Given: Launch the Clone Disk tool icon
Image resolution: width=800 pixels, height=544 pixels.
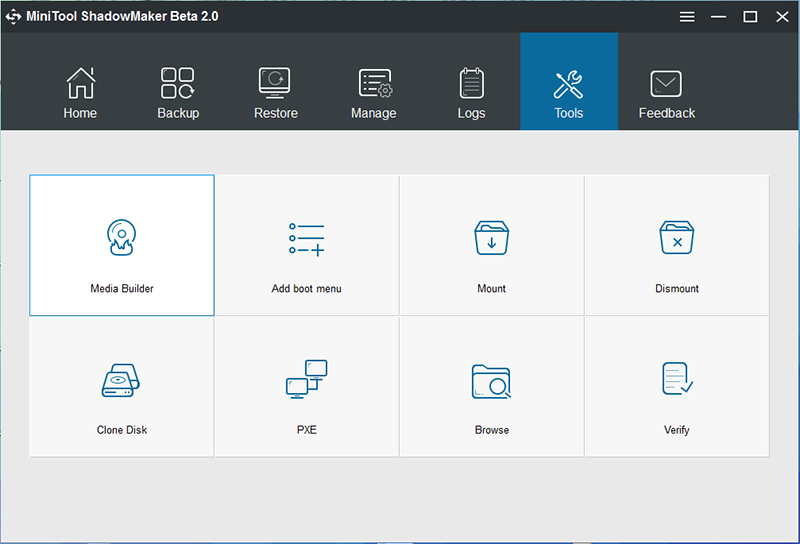Looking at the screenshot, I should click(122, 381).
